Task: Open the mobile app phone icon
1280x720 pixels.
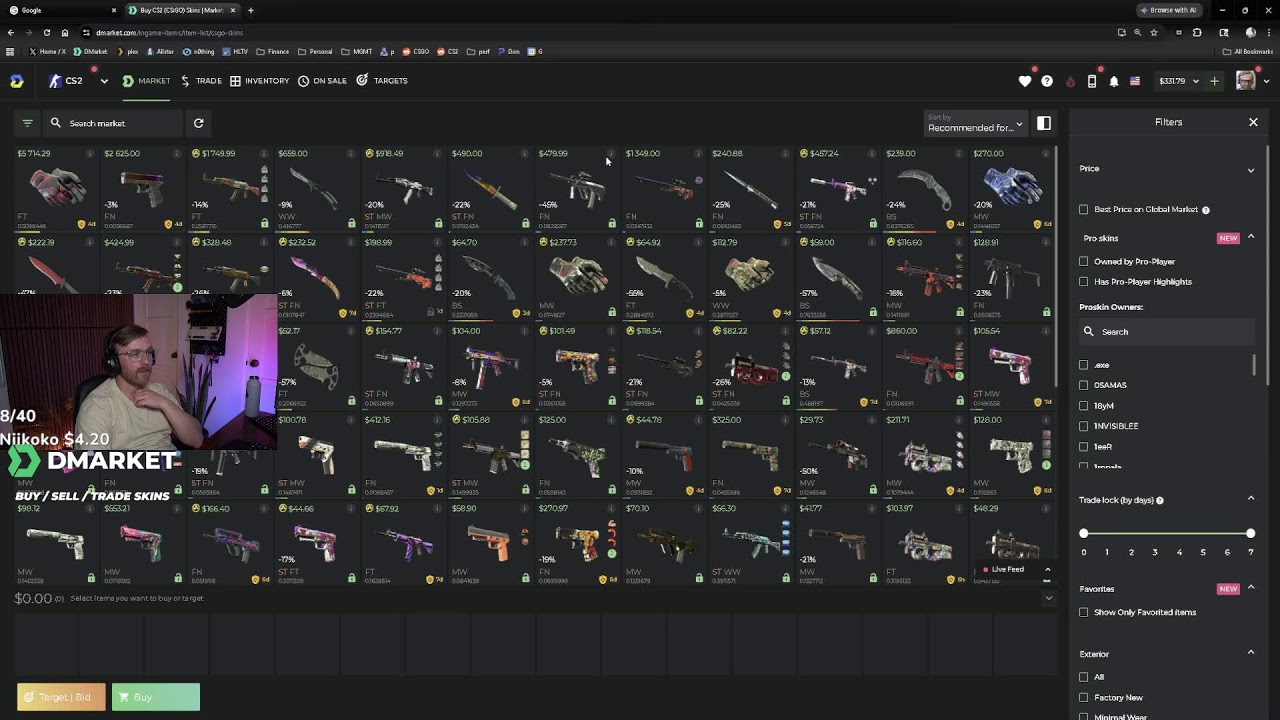Action: click(x=1092, y=81)
